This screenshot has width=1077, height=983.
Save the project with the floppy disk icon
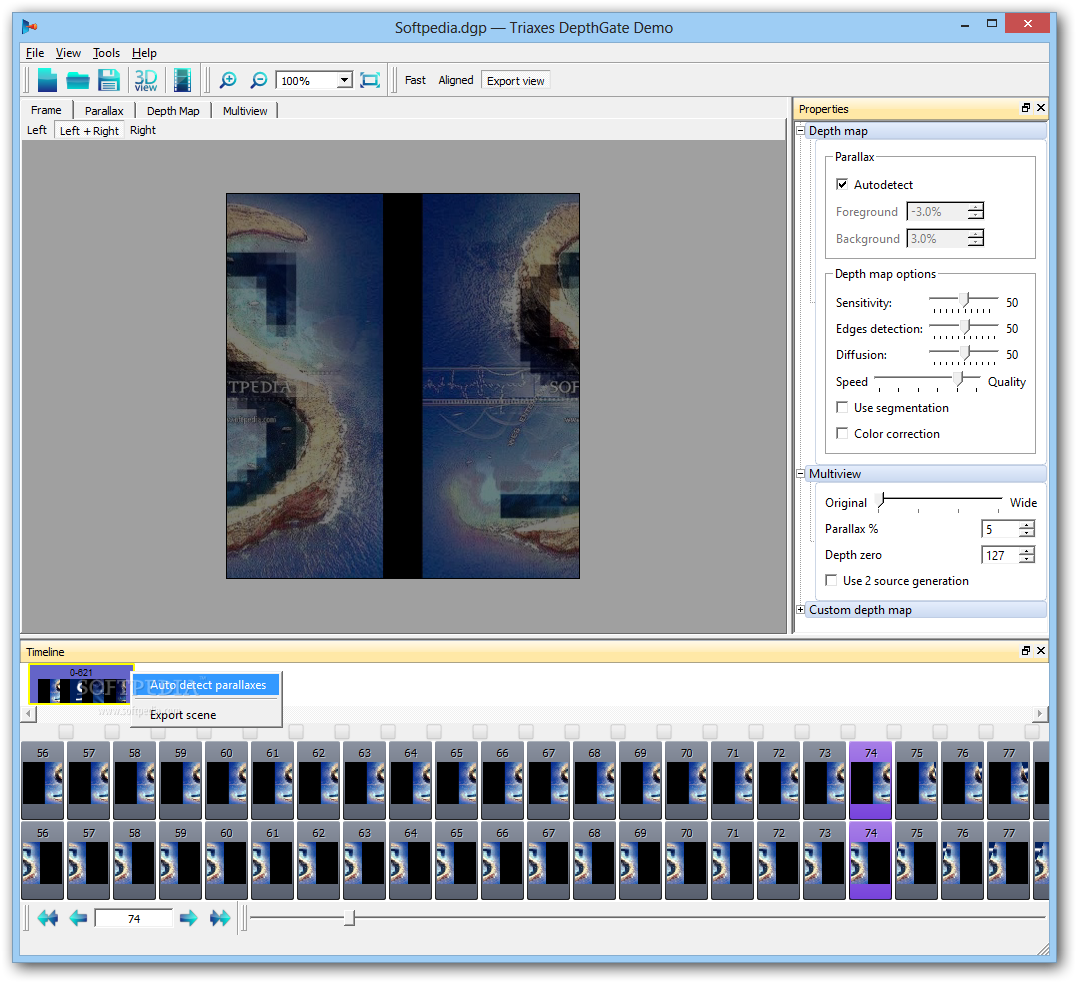pos(109,80)
